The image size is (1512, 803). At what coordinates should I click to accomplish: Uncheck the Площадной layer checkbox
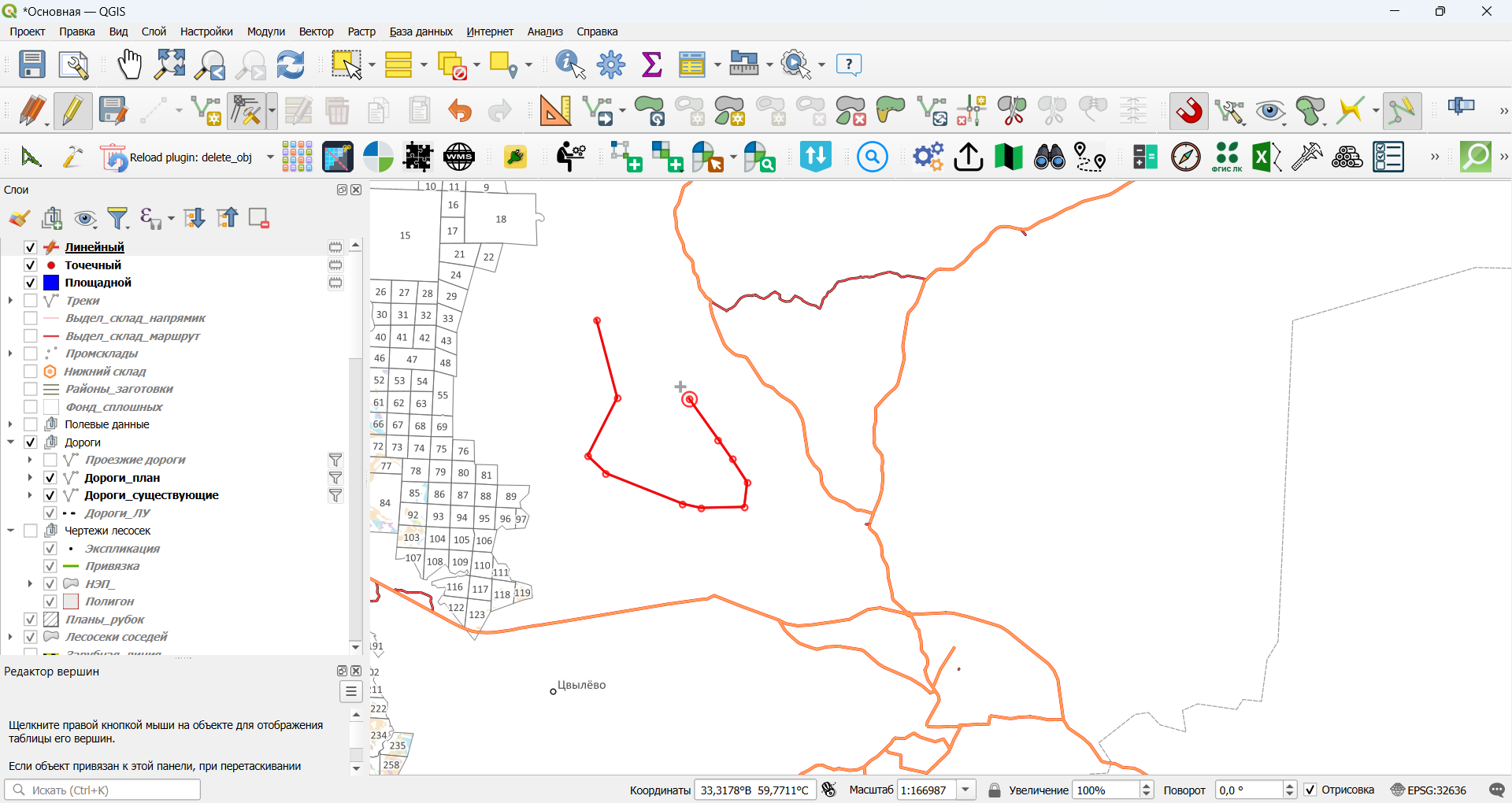[31, 283]
